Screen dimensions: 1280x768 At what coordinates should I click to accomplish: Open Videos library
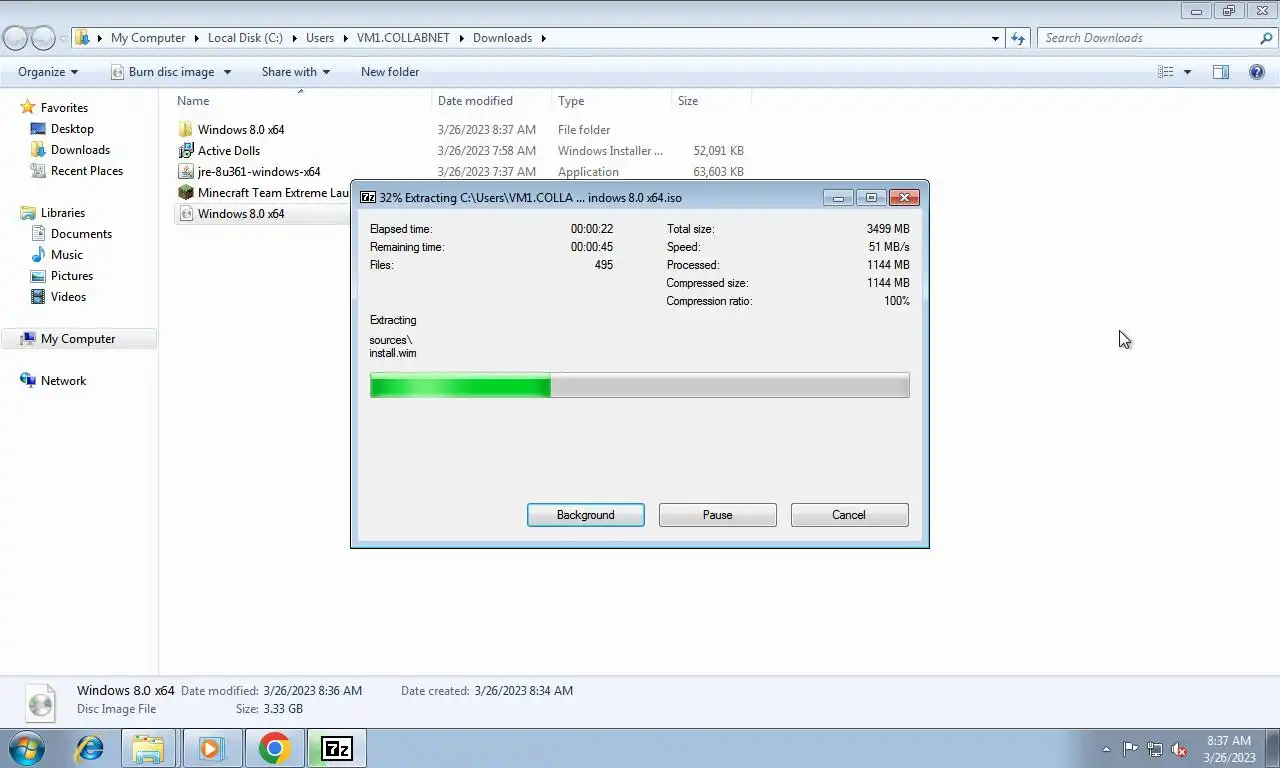point(68,297)
